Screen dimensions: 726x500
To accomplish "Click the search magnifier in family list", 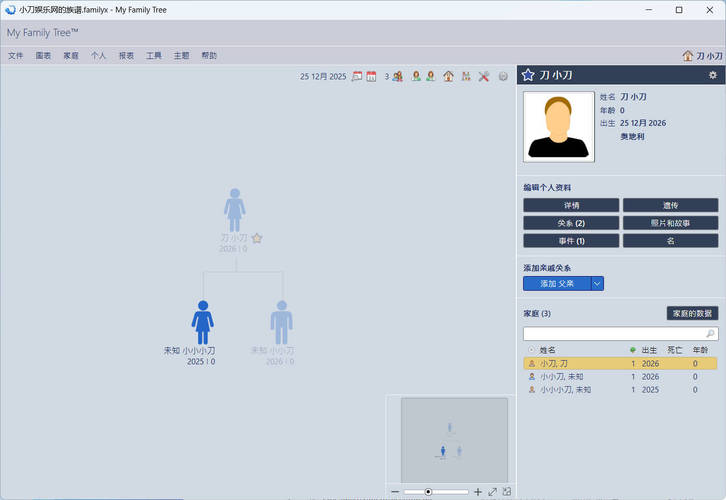I will coord(710,334).
